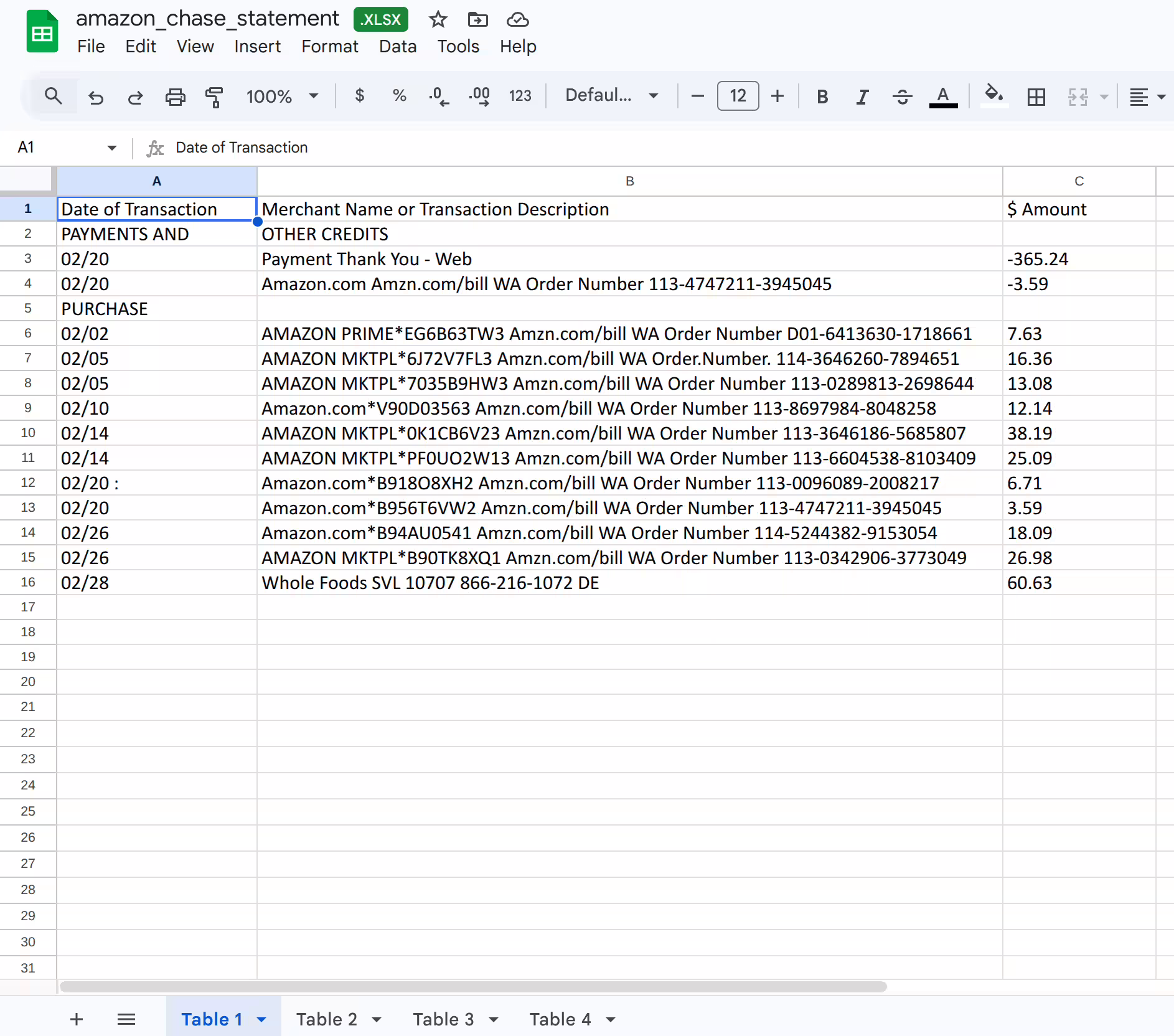Click the Print icon
Screen dimensions: 1174x1036
175,96
